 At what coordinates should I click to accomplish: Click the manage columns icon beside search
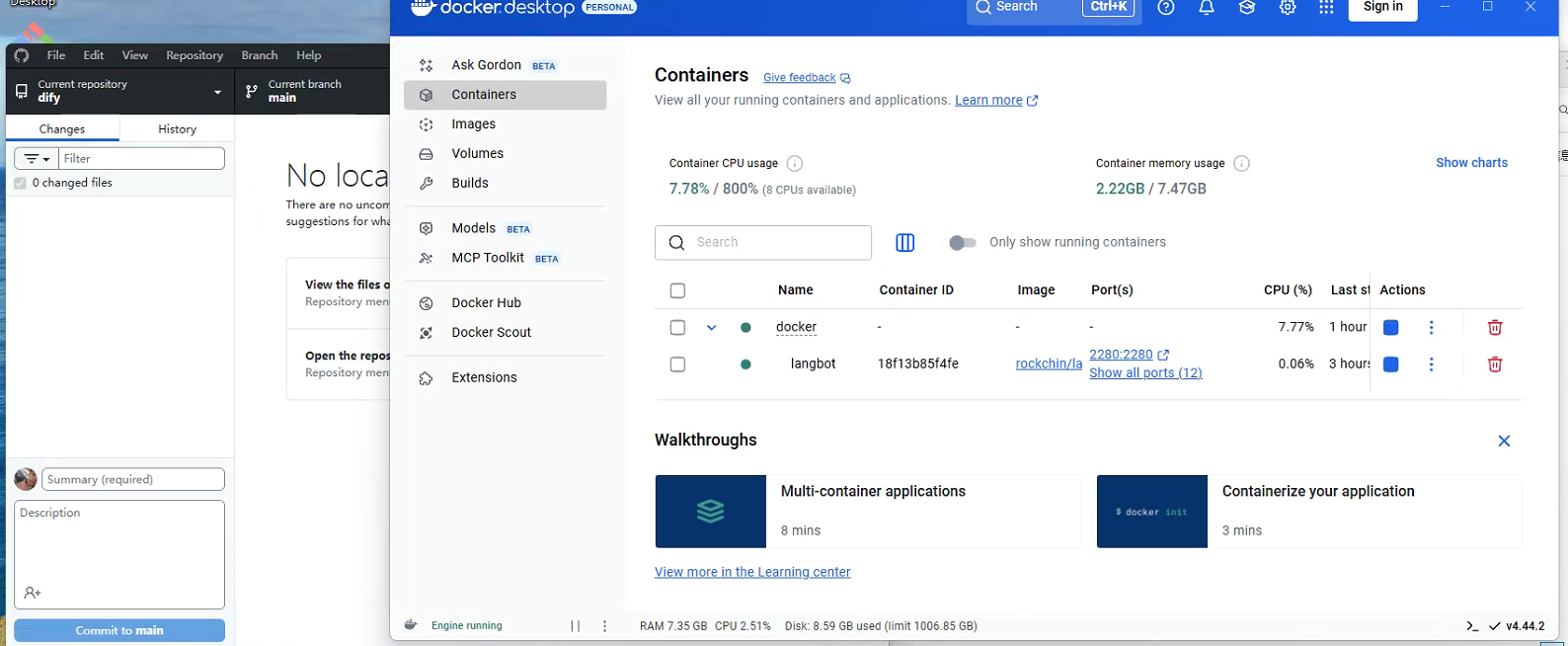904,243
